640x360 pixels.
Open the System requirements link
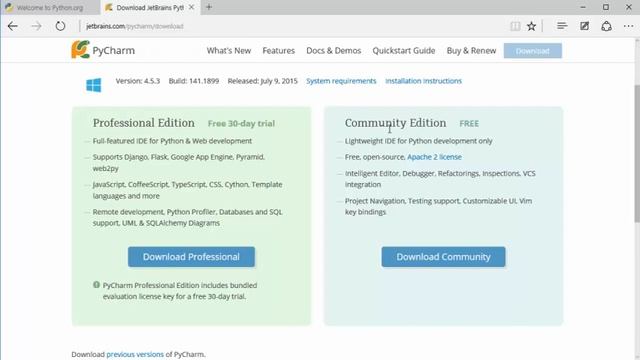click(x=341, y=81)
